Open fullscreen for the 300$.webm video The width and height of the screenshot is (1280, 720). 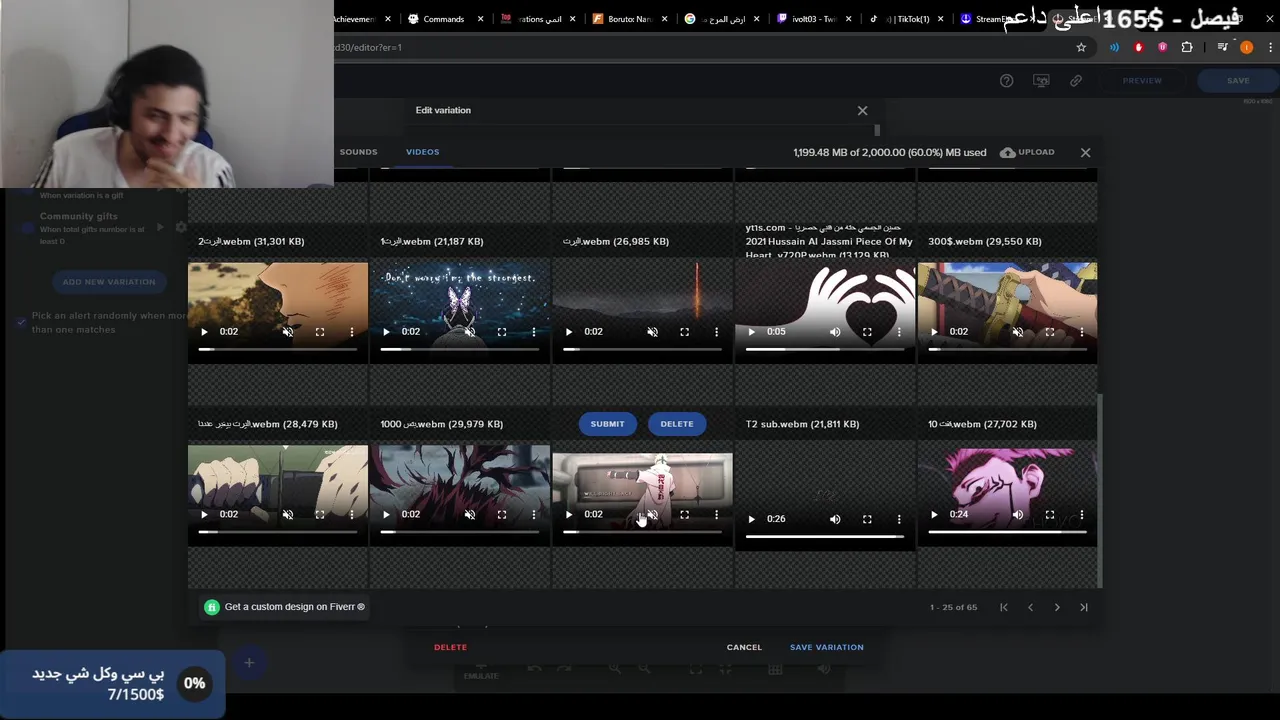pos(1050,332)
